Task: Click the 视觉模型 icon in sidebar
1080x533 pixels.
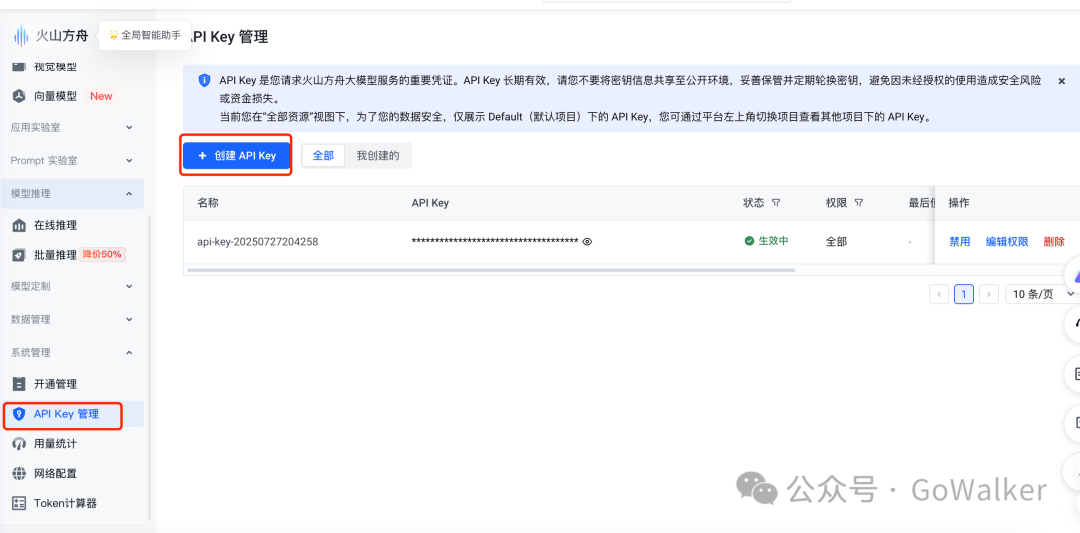Action: click(x=19, y=67)
